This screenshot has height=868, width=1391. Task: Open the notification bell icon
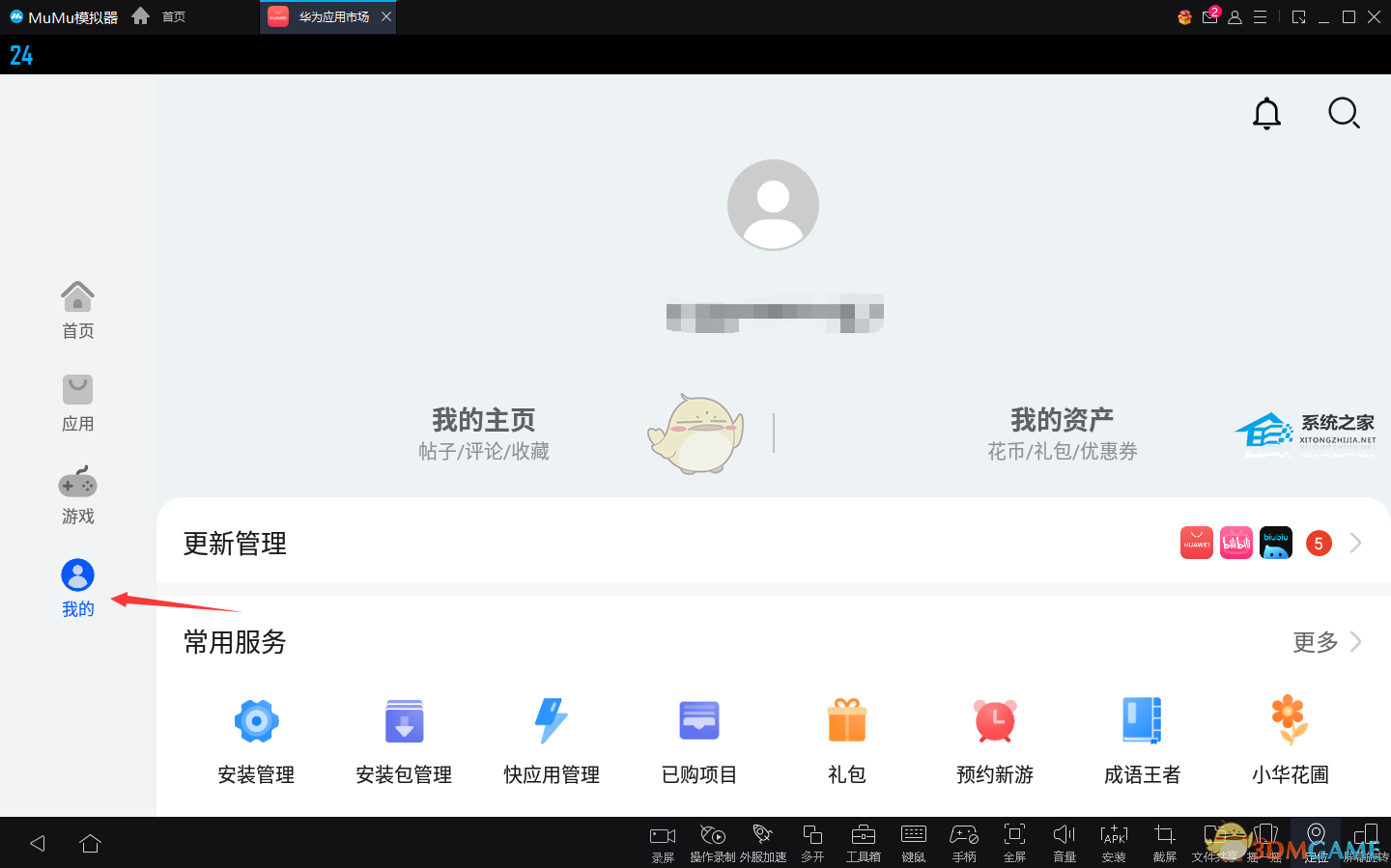click(x=1266, y=114)
